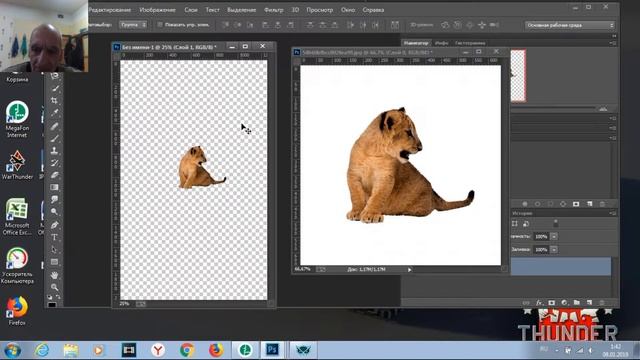Switch to the 'Гистограмма' tab
This screenshot has width=640, height=360.
click(x=470, y=43)
